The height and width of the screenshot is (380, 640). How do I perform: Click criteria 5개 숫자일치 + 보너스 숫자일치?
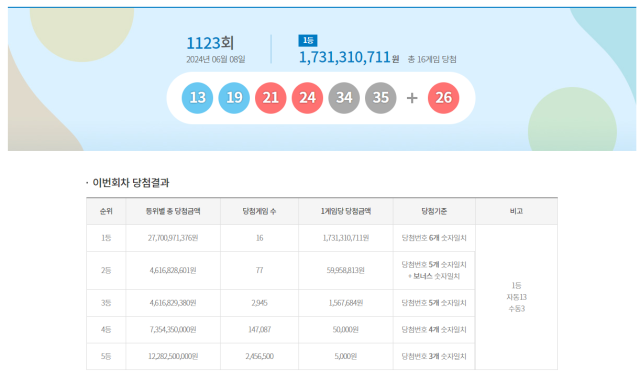coord(434,270)
